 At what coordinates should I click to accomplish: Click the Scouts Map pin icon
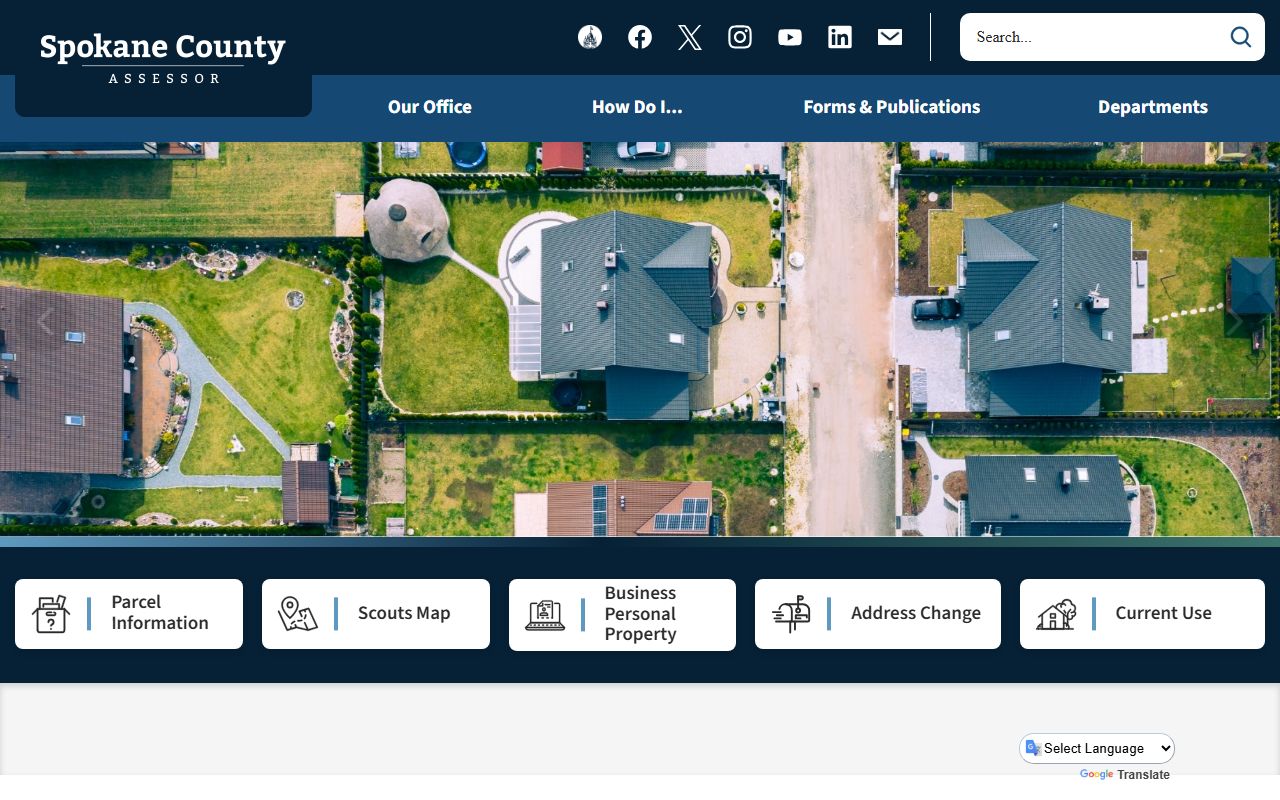click(297, 614)
